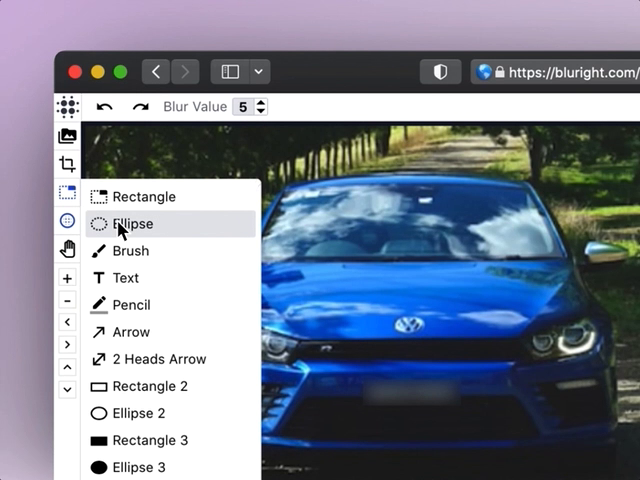Choose Brush from the shapes menu

pos(171,251)
